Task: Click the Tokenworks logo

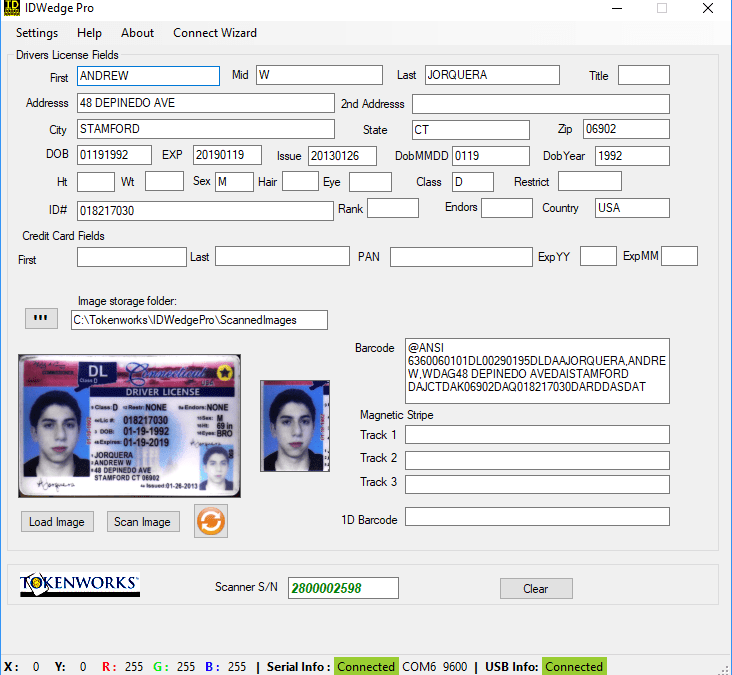Action: [80, 584]
